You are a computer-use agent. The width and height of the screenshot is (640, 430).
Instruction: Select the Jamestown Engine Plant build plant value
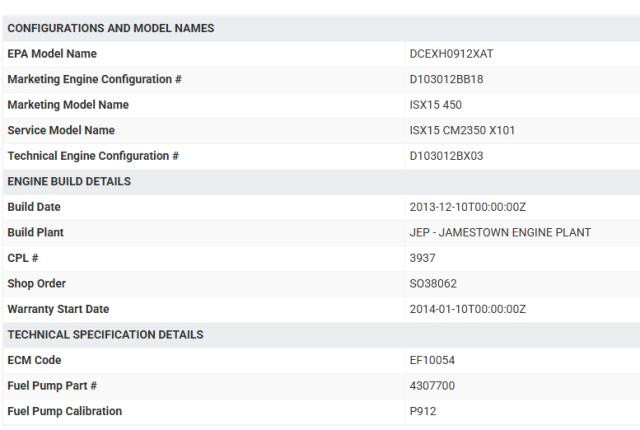pos(500,233)
